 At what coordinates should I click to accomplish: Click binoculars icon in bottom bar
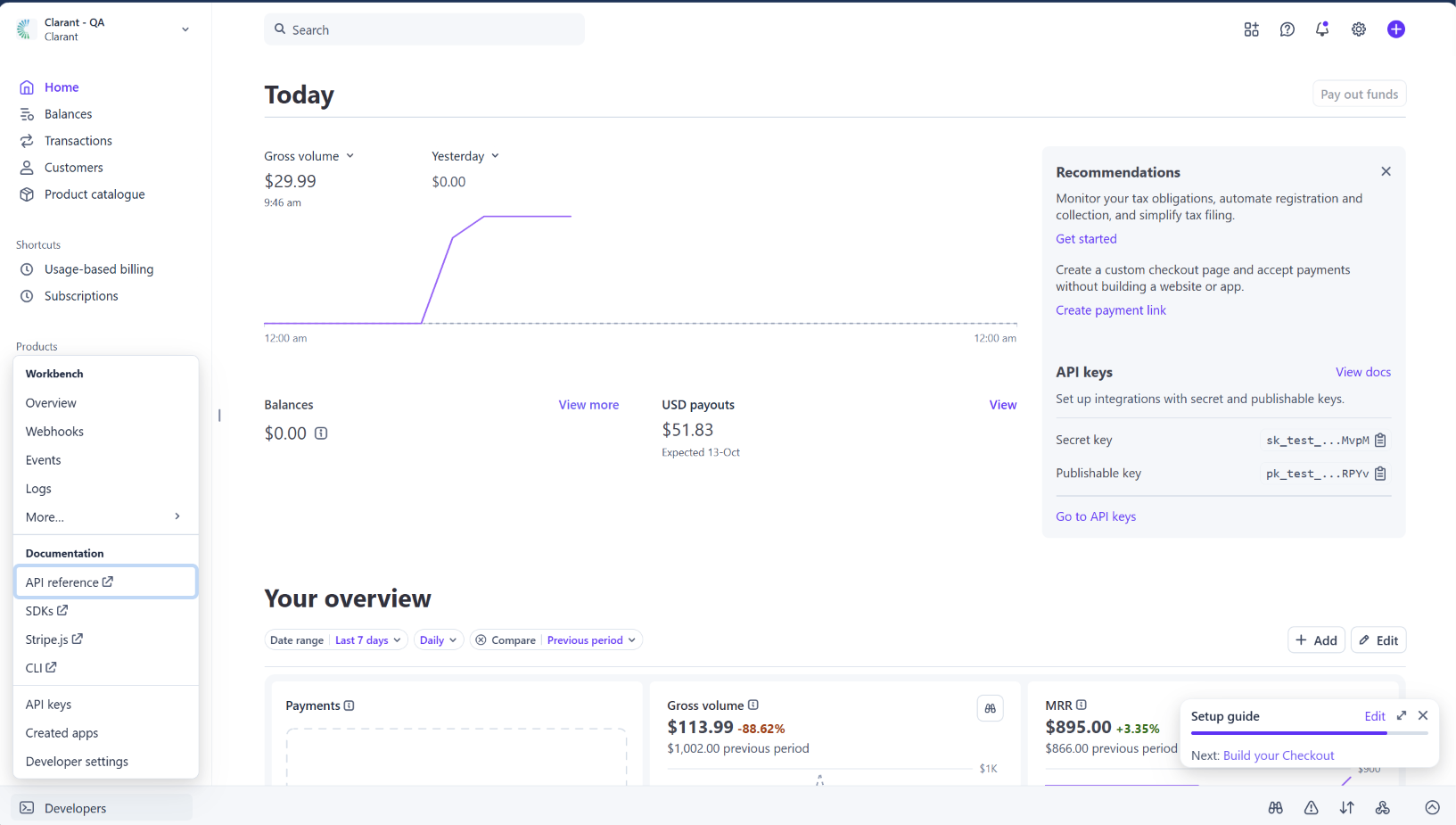(1276, 807)
